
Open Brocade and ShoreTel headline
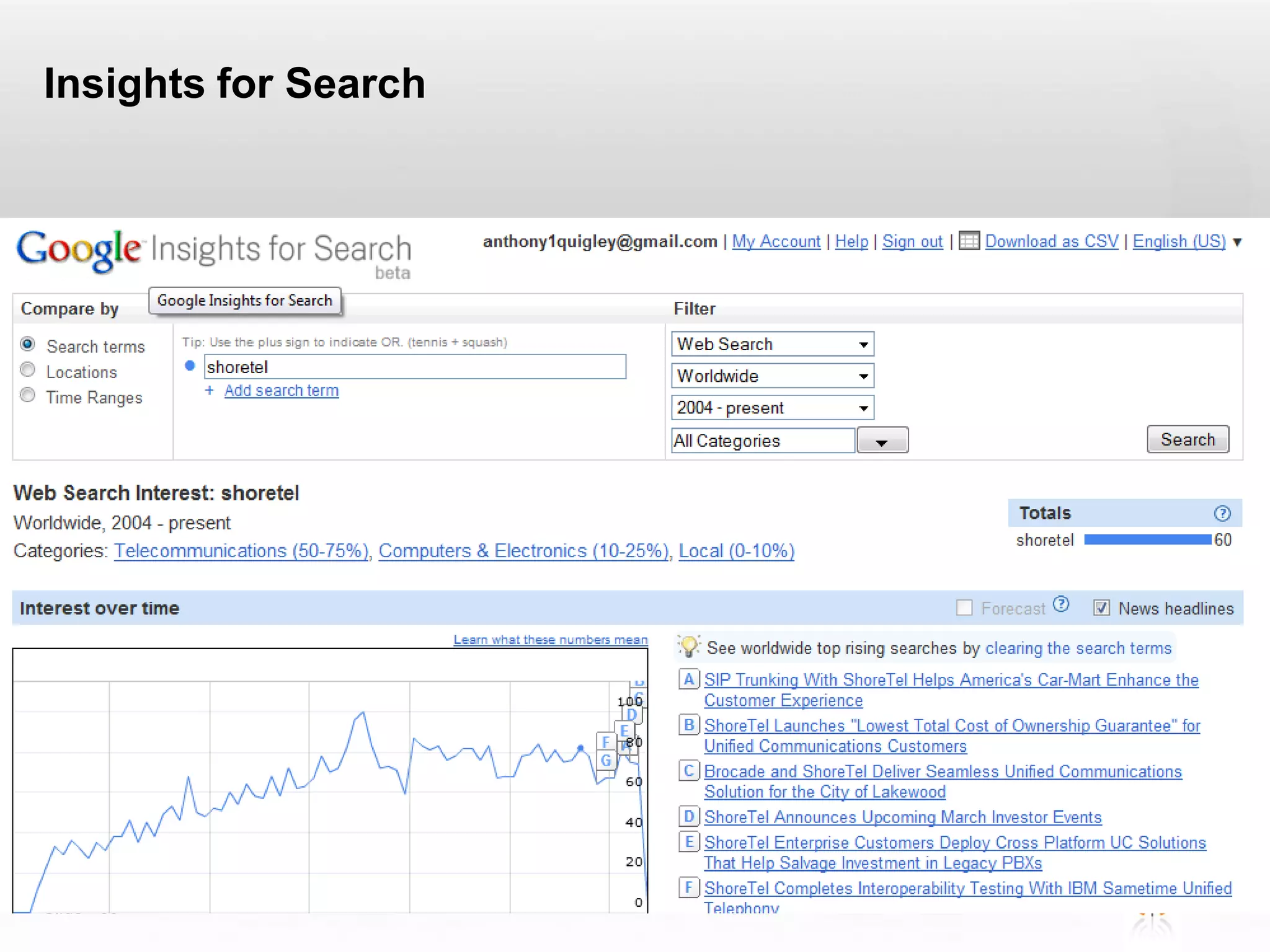[x=943, y=782]
